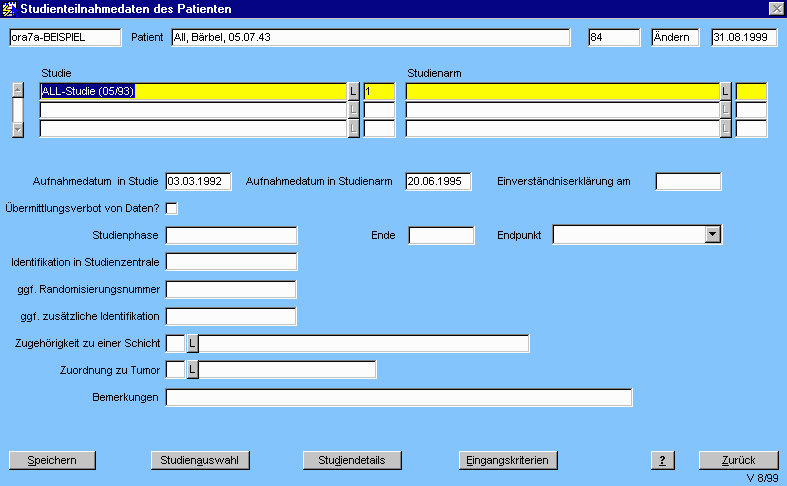Open the L lookup for Zuordnung zu Tumor
This screenshot has width=787, height=486.
click(193, 371)
